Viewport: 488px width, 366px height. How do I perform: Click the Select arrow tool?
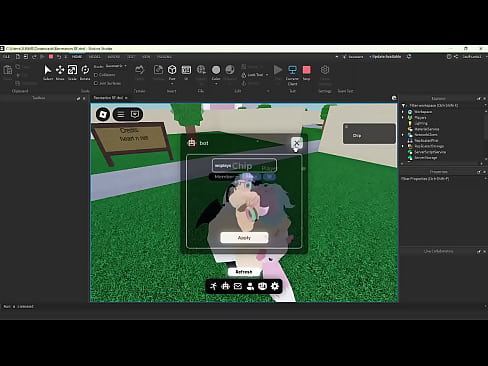(48, 72)
